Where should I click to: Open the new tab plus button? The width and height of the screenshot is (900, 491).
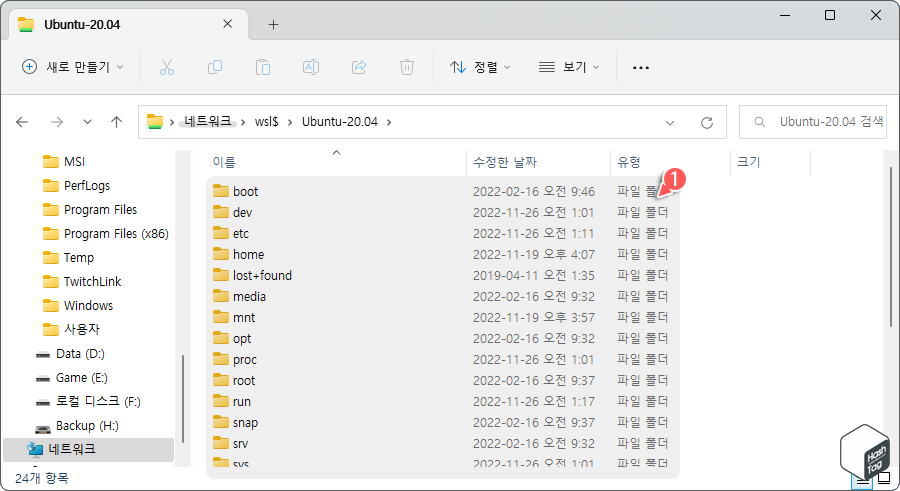pyautogui.click(x=274, y=24)
